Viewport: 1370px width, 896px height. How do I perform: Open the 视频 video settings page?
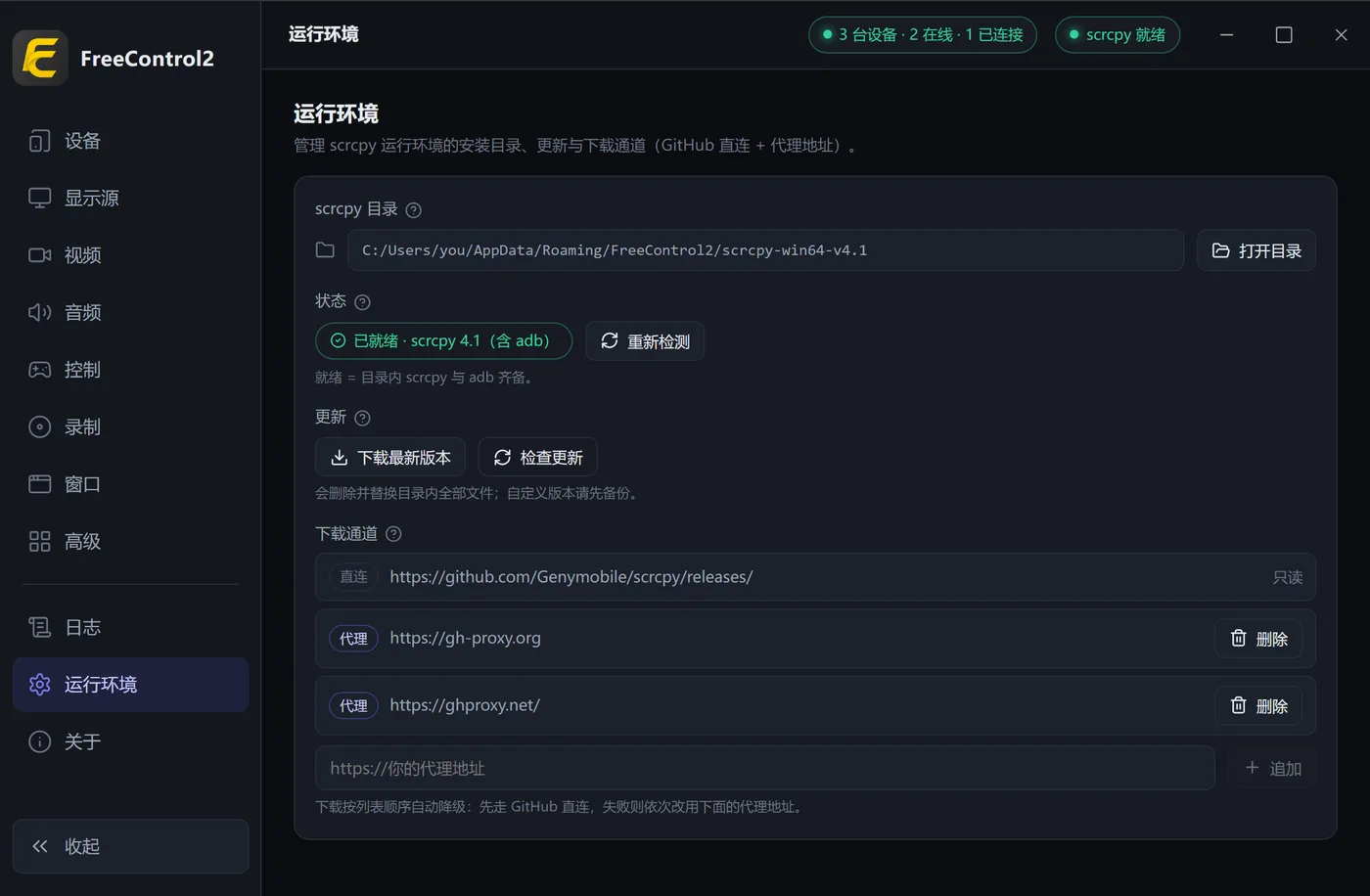tap(130, 255)
